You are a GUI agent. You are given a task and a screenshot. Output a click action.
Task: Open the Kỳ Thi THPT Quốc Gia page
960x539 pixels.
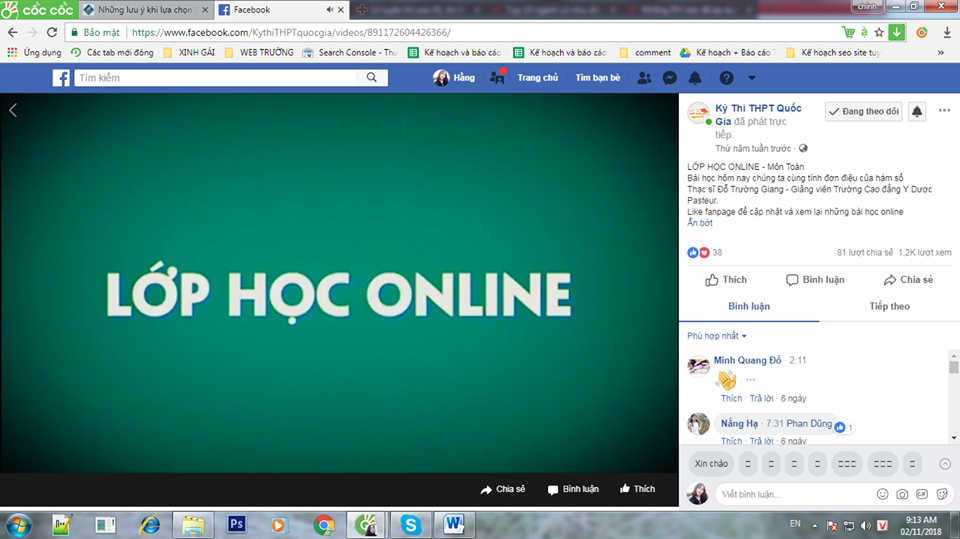pyautogui.click(x=758, y=114)
